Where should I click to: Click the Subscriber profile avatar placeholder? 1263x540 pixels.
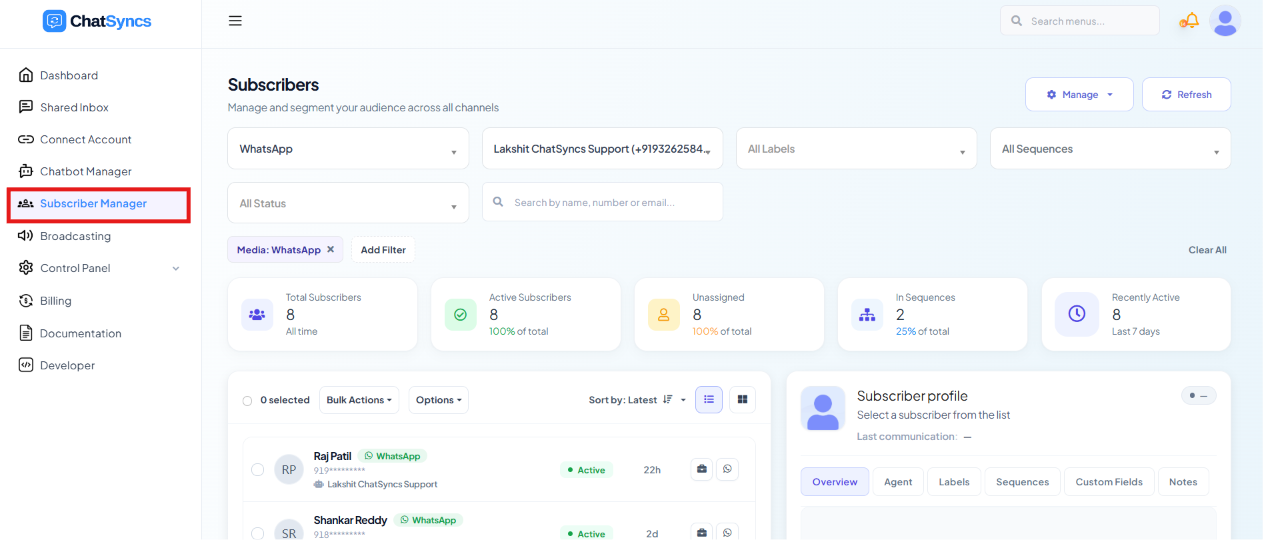823,409
